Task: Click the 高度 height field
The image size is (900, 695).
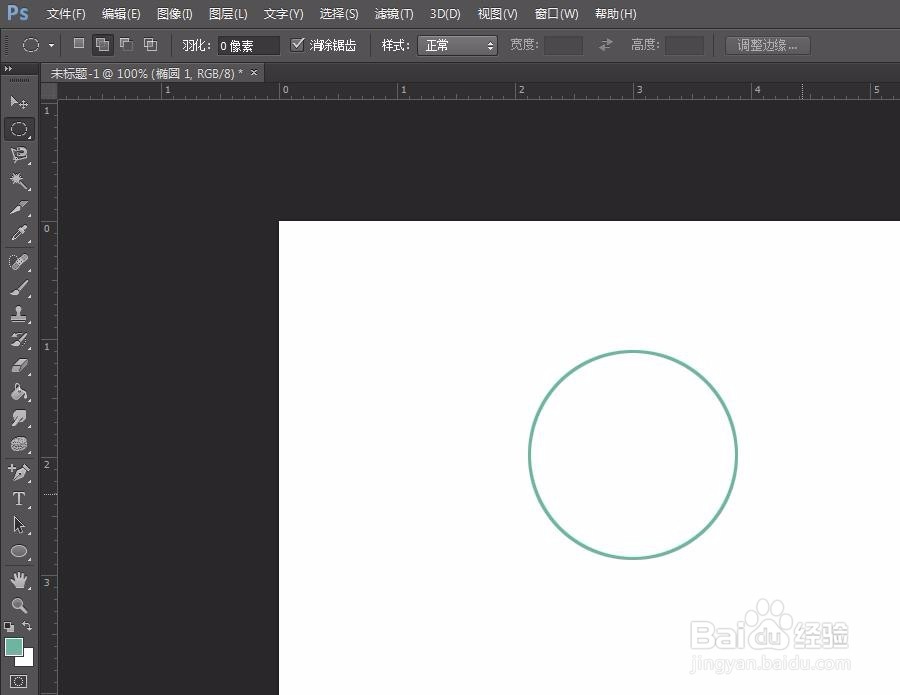Action: pos(684,45)
